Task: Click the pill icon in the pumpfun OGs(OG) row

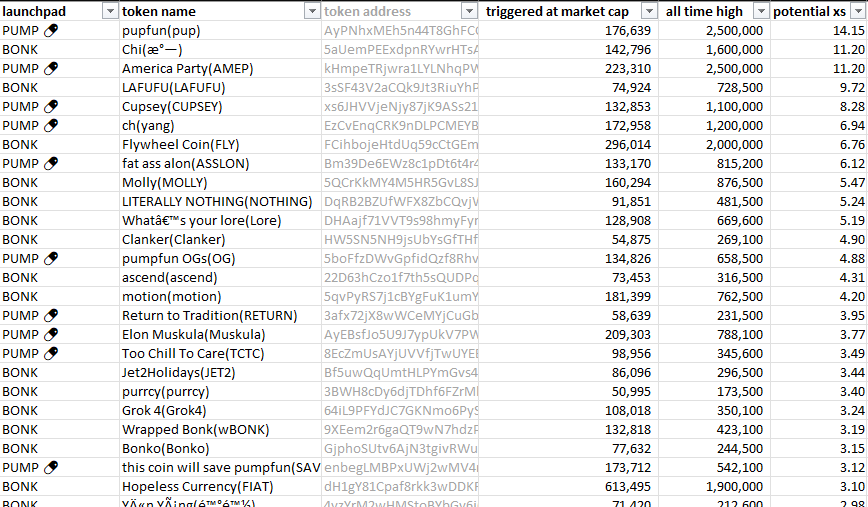Action: click(51, 258)
